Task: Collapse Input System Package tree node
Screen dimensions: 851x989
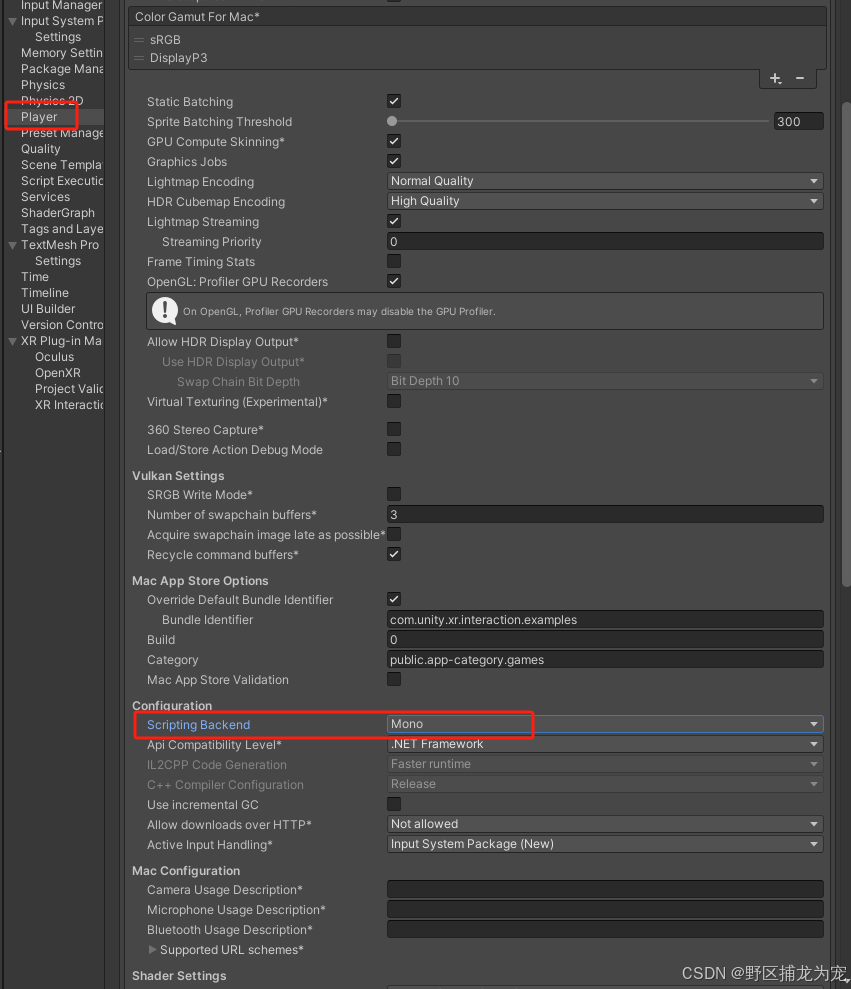Action: (12, 21)
